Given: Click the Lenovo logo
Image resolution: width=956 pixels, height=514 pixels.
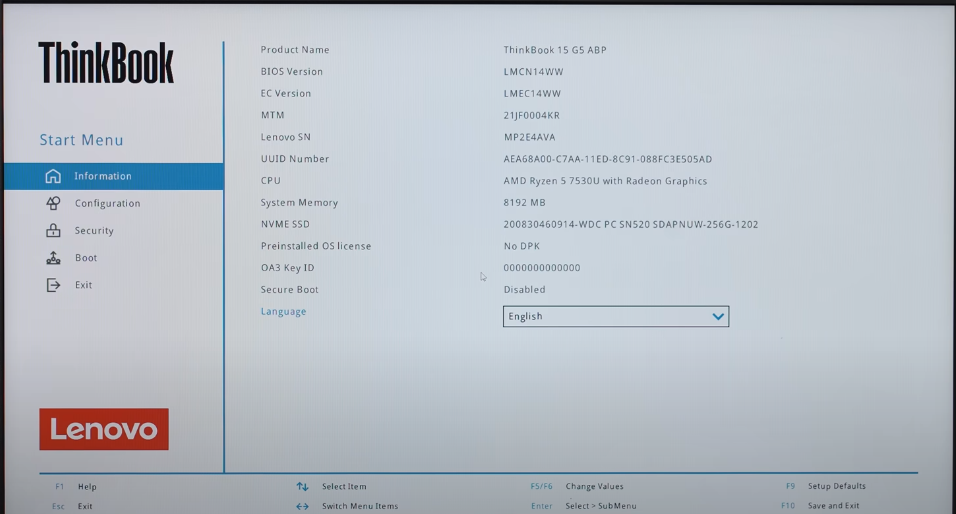Looking at the screenshot, I should [104, 429].
